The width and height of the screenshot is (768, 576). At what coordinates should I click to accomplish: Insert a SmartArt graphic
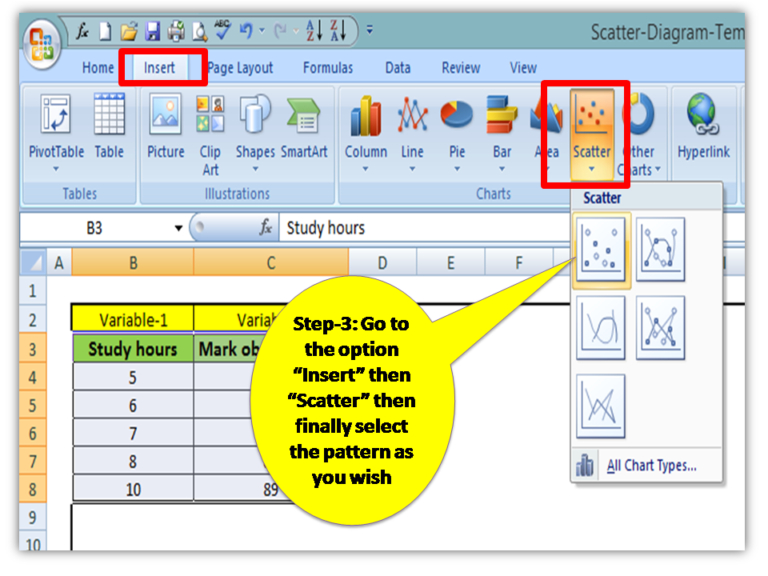click(x=304, y=127)
